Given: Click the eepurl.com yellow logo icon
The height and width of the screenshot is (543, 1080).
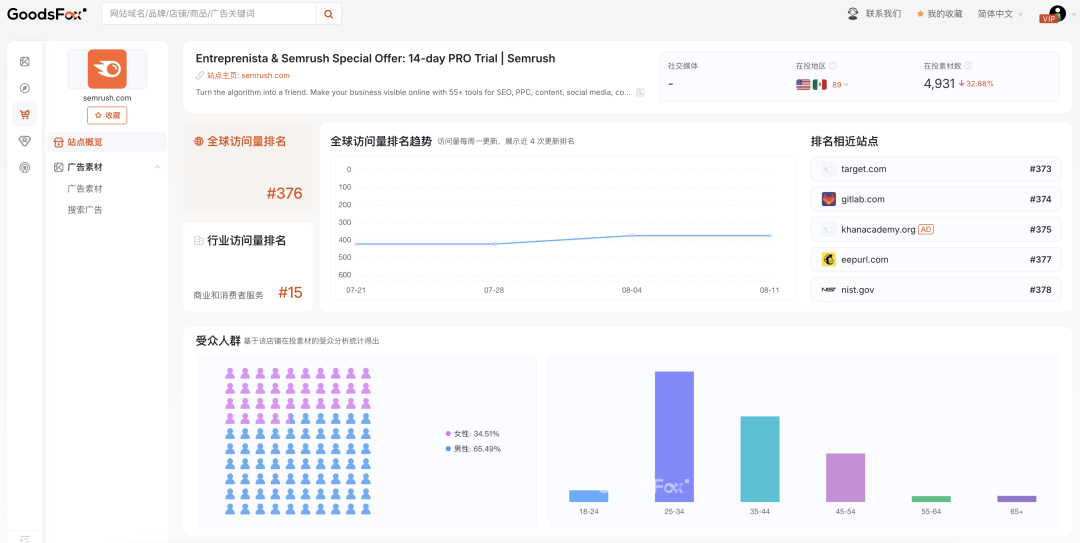Looking at the screenshot, I should 829,260.
